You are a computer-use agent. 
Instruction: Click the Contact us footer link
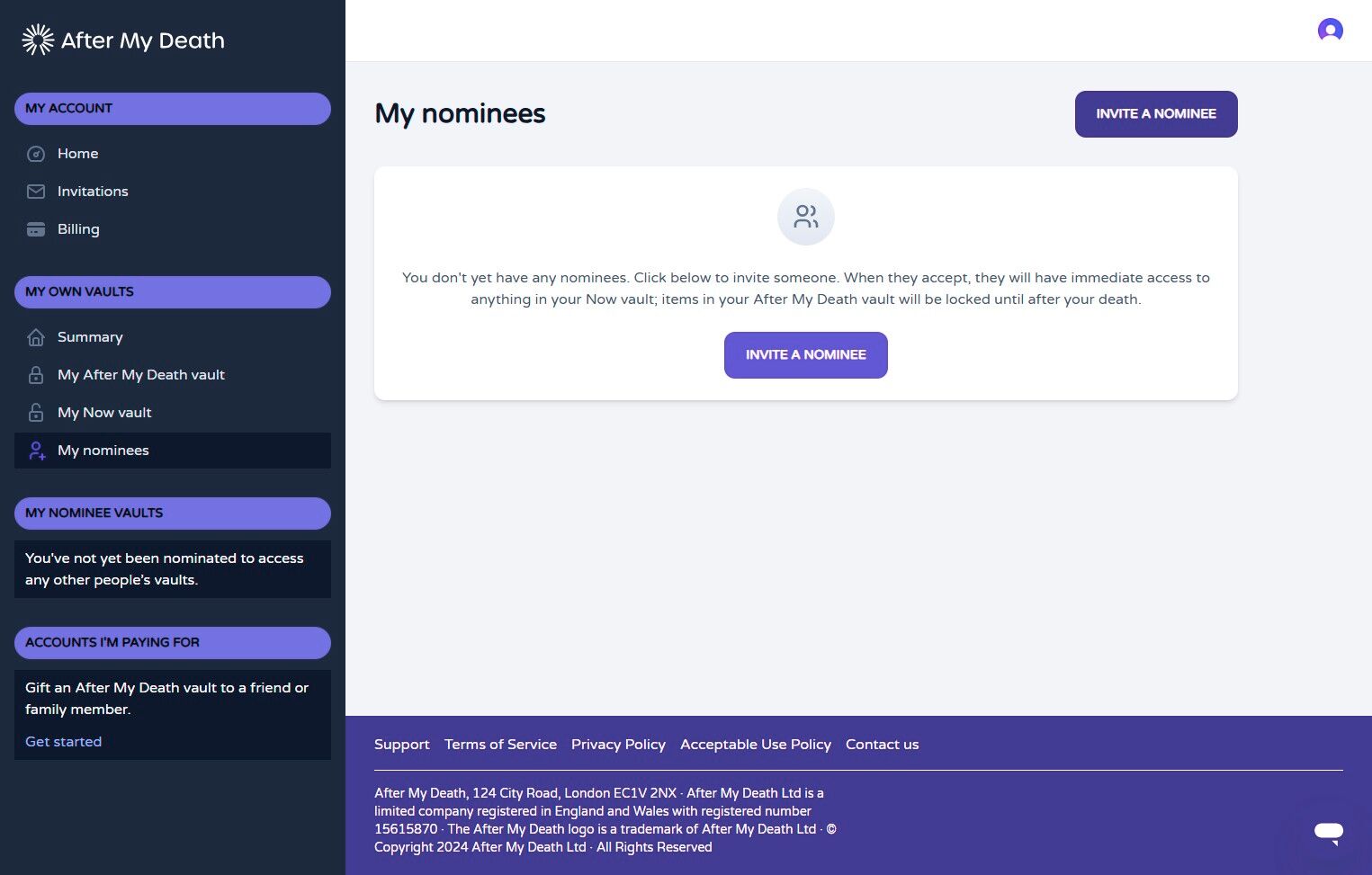[x=882, y=745]
